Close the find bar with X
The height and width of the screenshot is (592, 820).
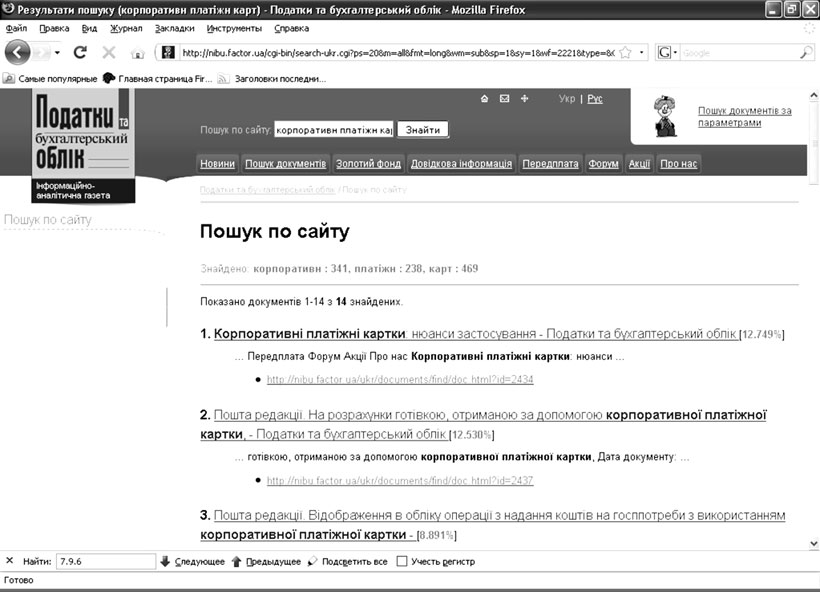click(x=10, y=561)
